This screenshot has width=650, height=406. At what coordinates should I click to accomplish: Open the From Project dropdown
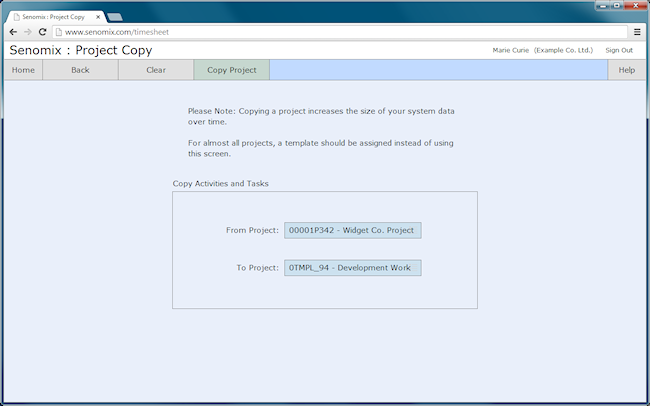pos(353,230)
